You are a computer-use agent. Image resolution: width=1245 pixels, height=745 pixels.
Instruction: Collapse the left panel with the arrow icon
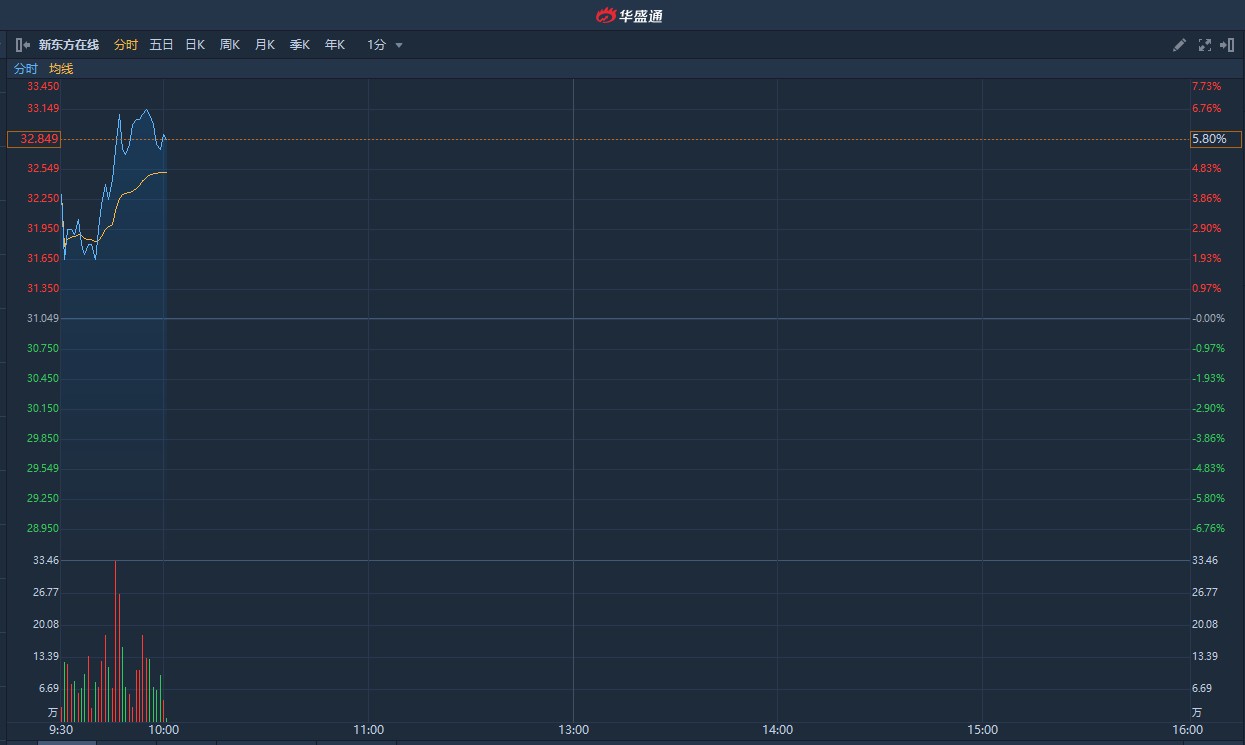coord(22,45)
